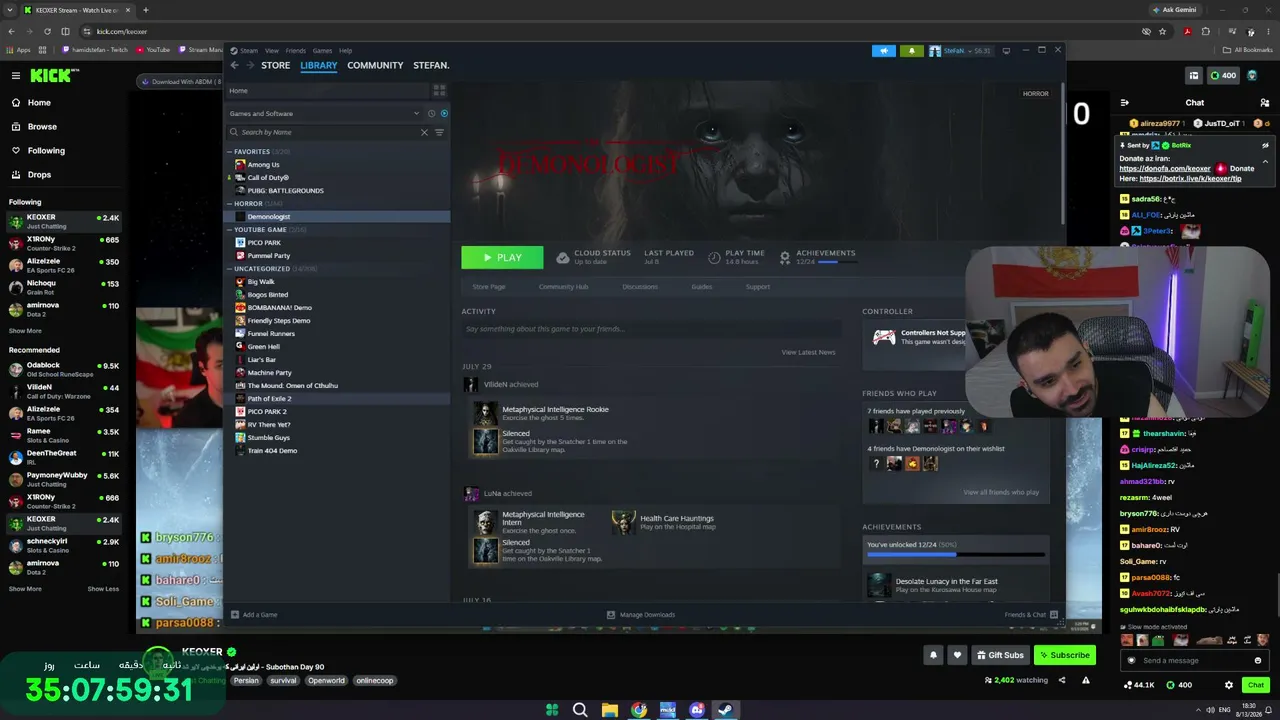
Task: Filter Steam library by recent activity clock
Action: pos(431,113)
